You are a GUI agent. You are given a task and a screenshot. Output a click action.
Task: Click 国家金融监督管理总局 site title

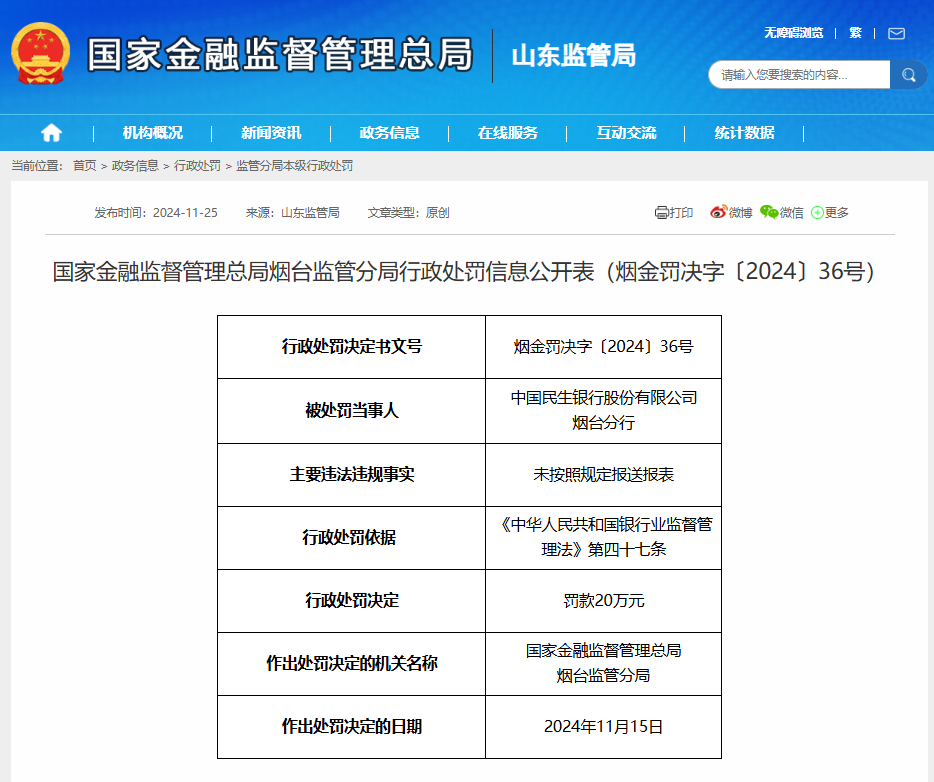click(x=280, y=54)
